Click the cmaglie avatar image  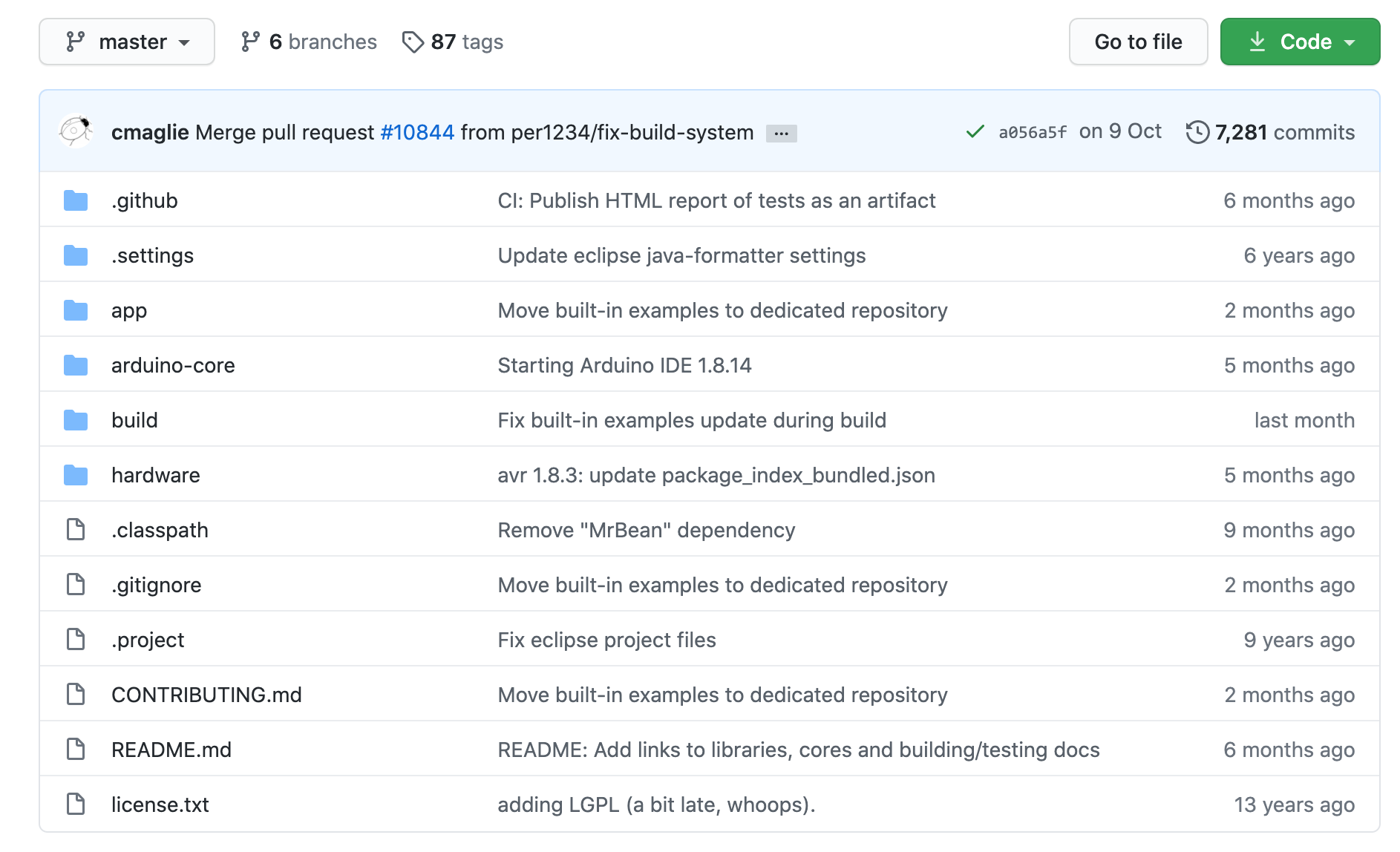coord(75,131)
